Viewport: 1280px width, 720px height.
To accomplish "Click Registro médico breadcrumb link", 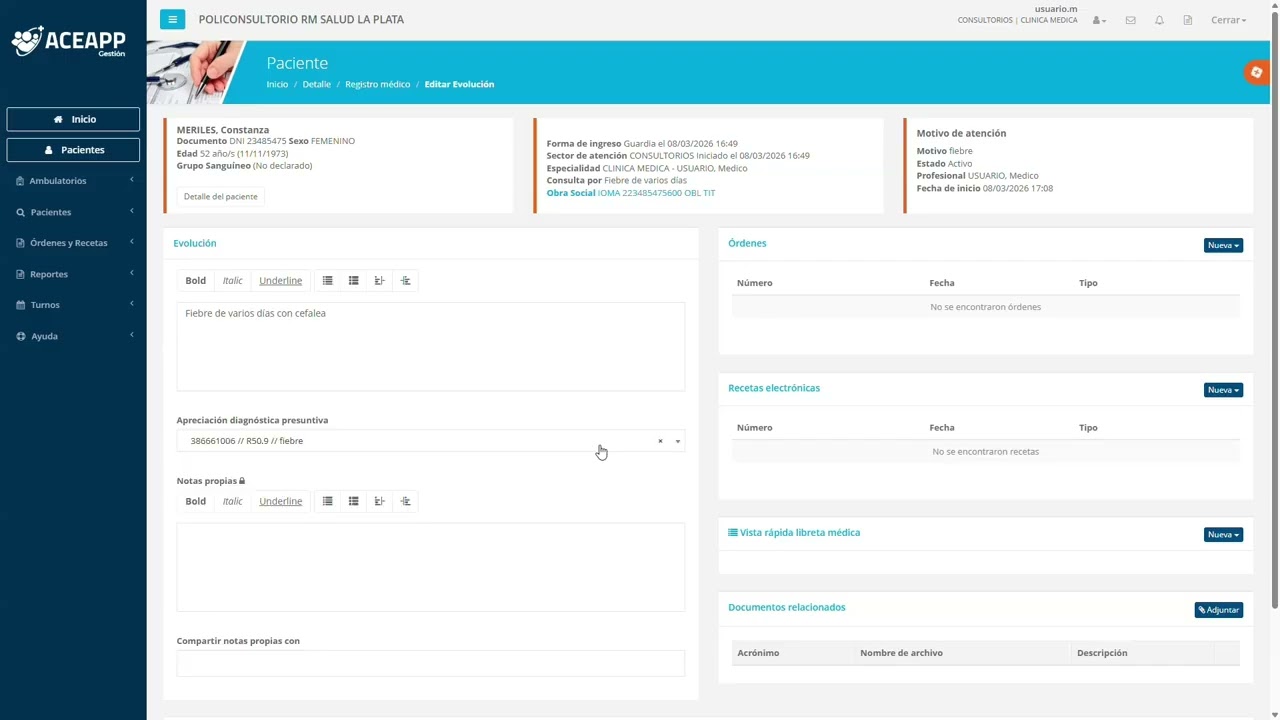I will coord(378,84).
